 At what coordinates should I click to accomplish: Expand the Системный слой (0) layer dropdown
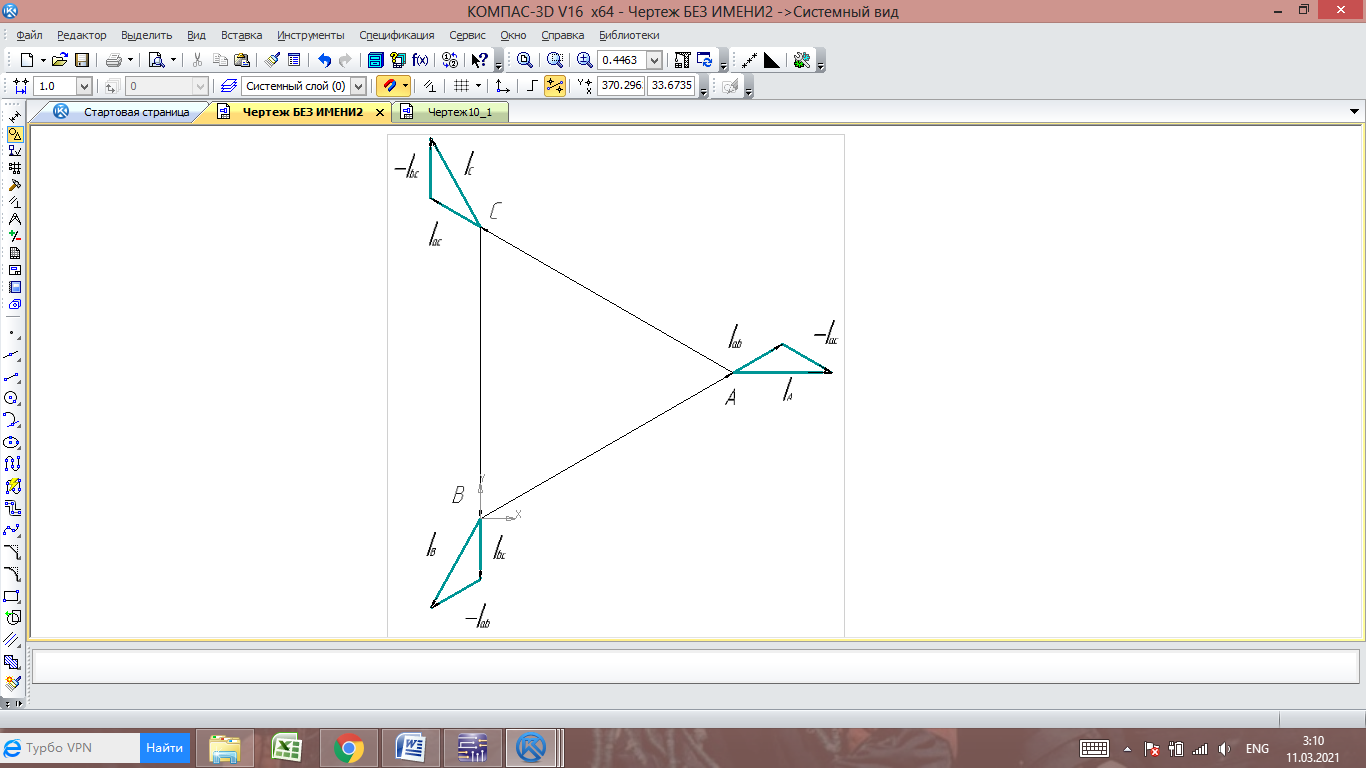[x=358, y=86]
